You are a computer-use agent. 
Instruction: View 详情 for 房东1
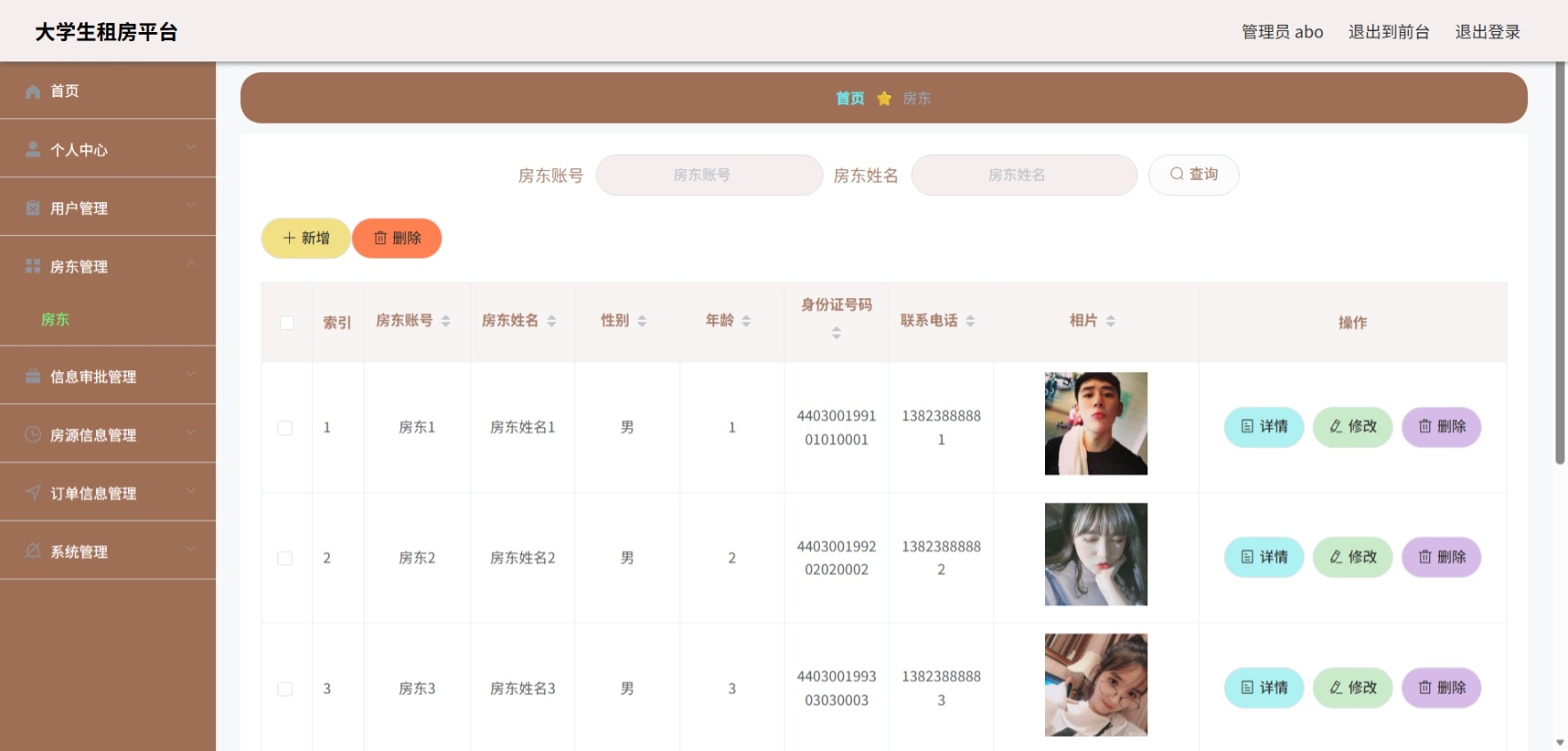tap(1264, 427)
